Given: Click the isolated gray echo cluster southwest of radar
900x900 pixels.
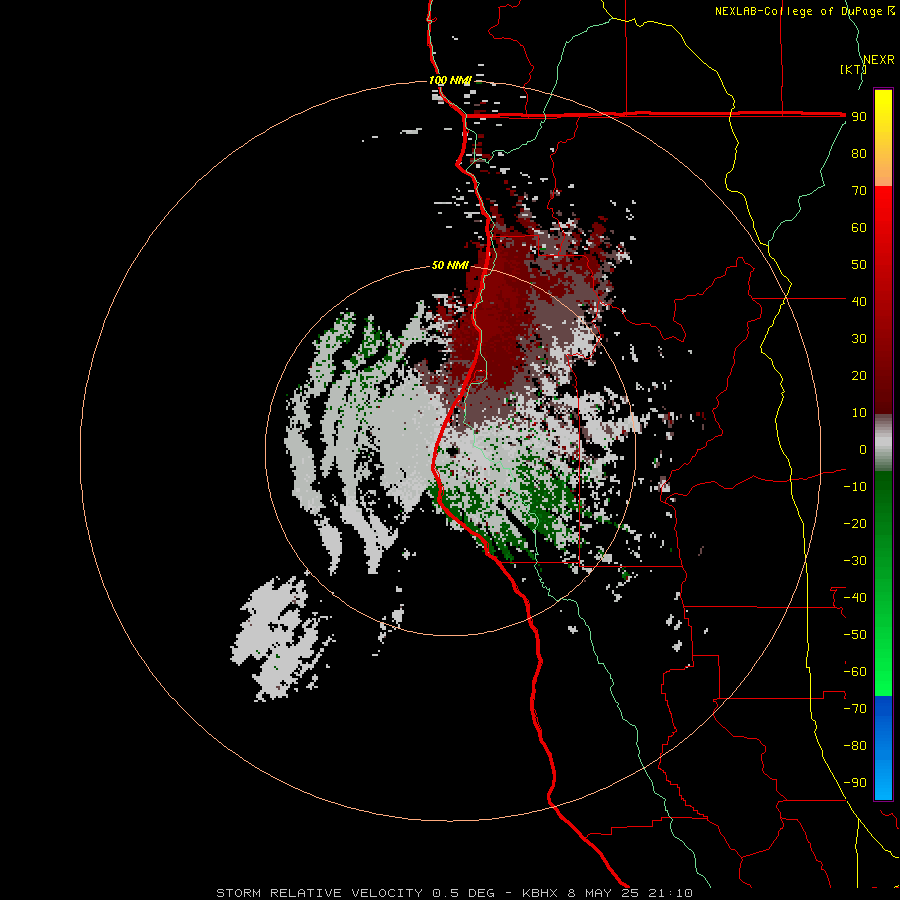Looking at the screenshot, I should 280,639.
